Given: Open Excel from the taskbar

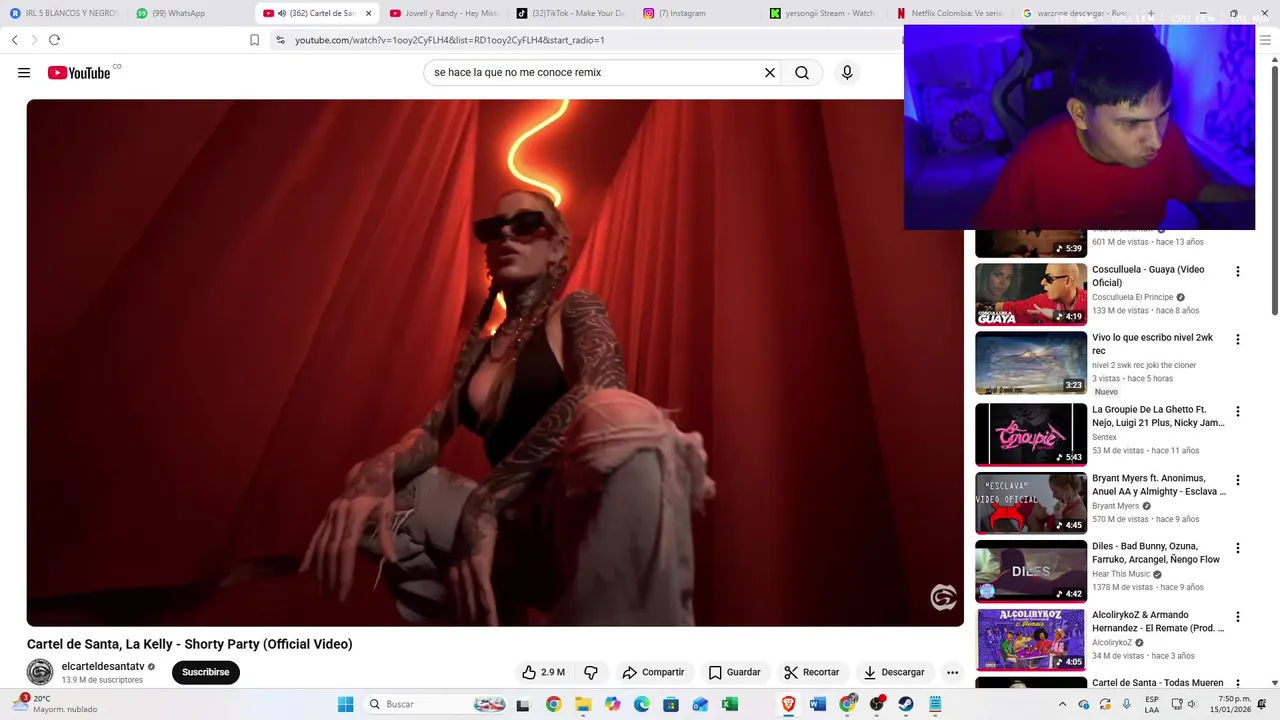Looking at the screenshot, I should 730,704.
